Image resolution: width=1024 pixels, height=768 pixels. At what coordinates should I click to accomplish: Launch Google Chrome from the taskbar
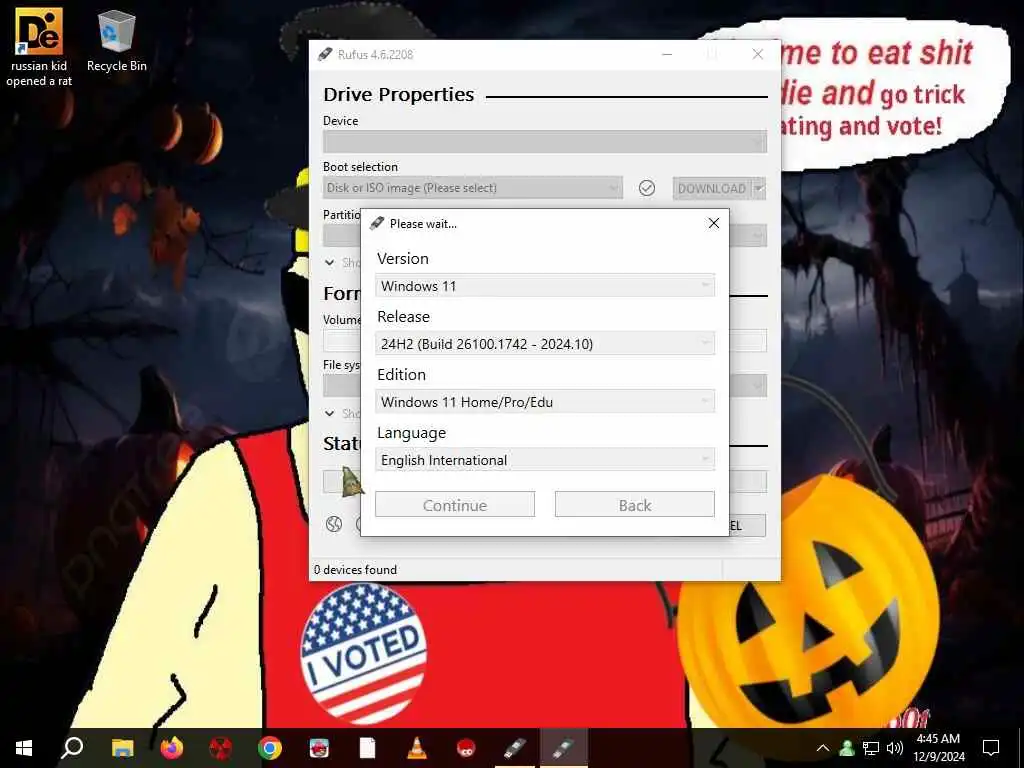tap(270, 748)
